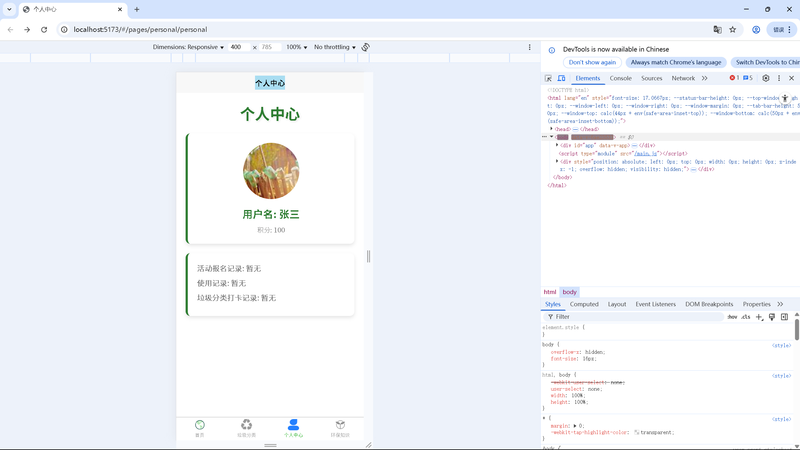800x450 pixels.
Task: Open a new browser tab
Action: [137, 9]
